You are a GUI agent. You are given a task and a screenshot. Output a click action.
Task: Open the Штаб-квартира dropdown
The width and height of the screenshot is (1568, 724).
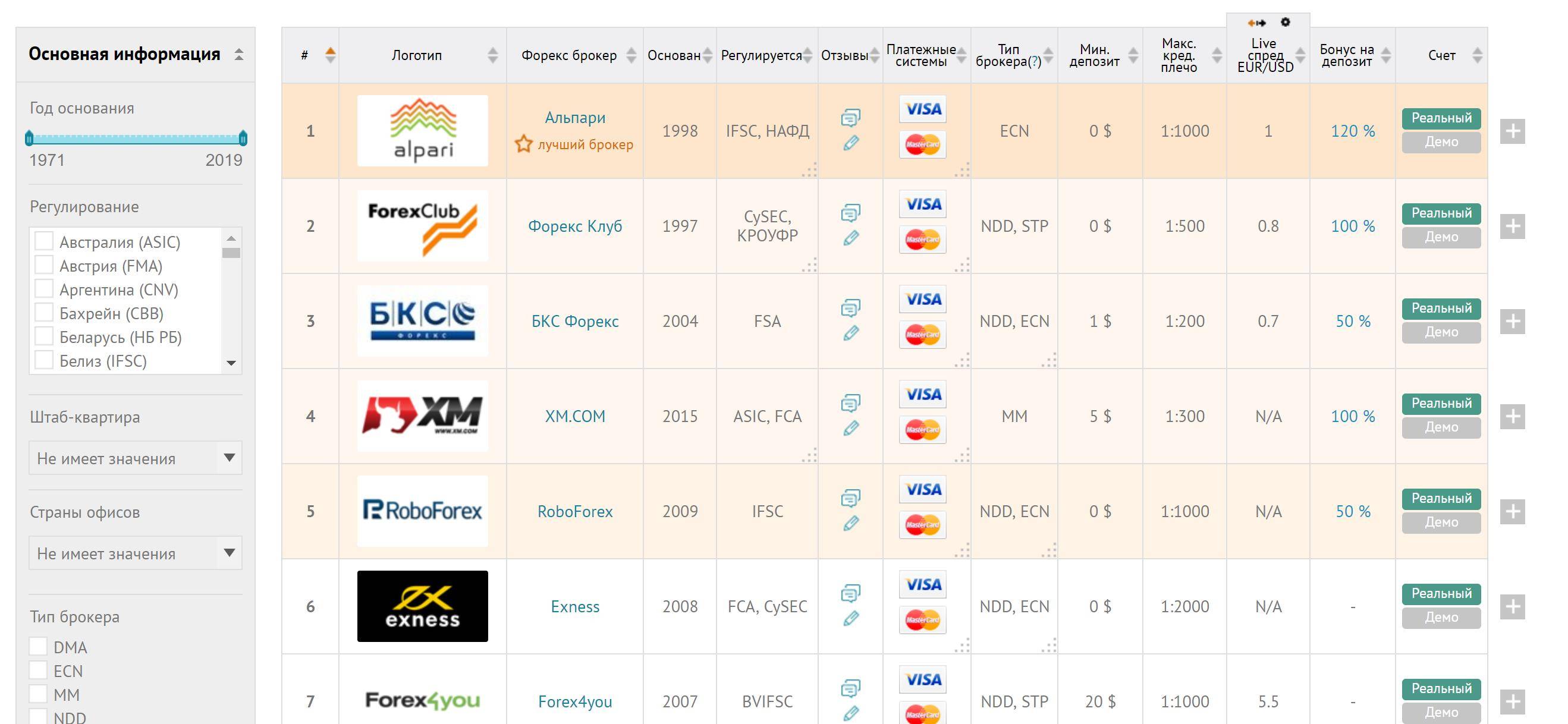point(135,458)
